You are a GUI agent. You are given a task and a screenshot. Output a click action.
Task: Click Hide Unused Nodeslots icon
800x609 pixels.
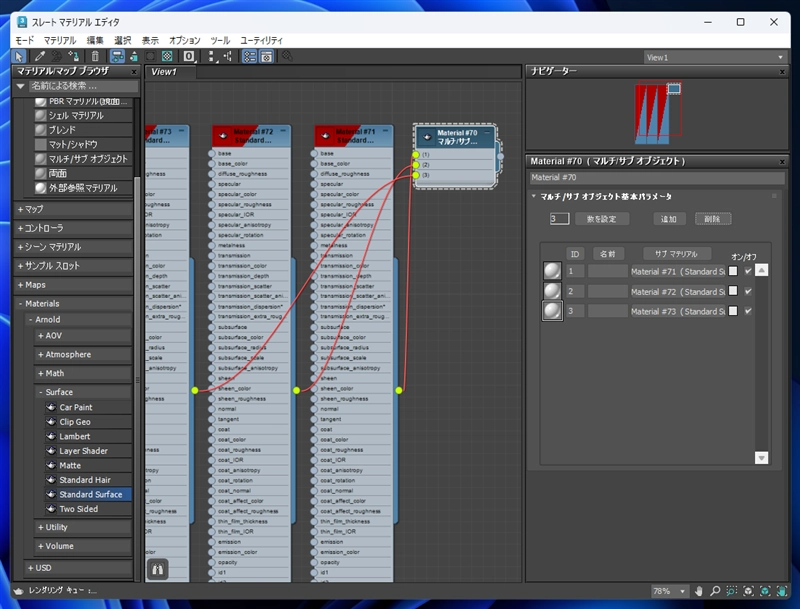click(x=134, y=57)
